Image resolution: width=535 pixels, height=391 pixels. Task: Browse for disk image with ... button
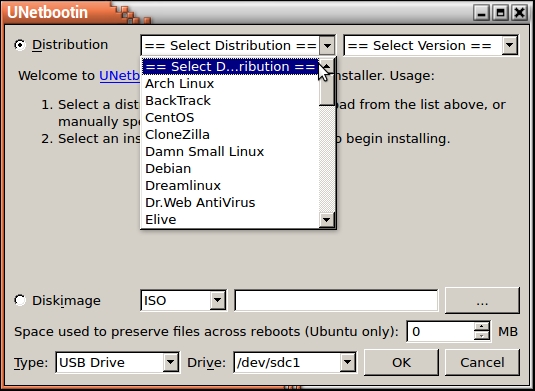pos(482,300)
